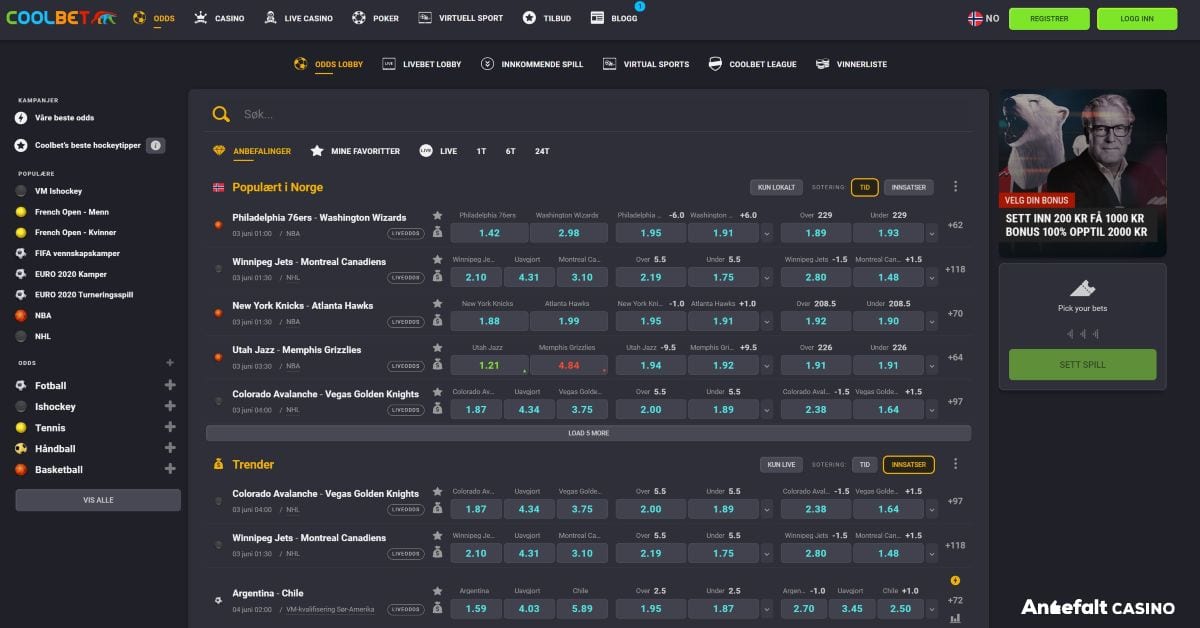Switch to Livebet Lobby tab
The height and width of the screenshot is (628, 1200).
coord(422,64)
